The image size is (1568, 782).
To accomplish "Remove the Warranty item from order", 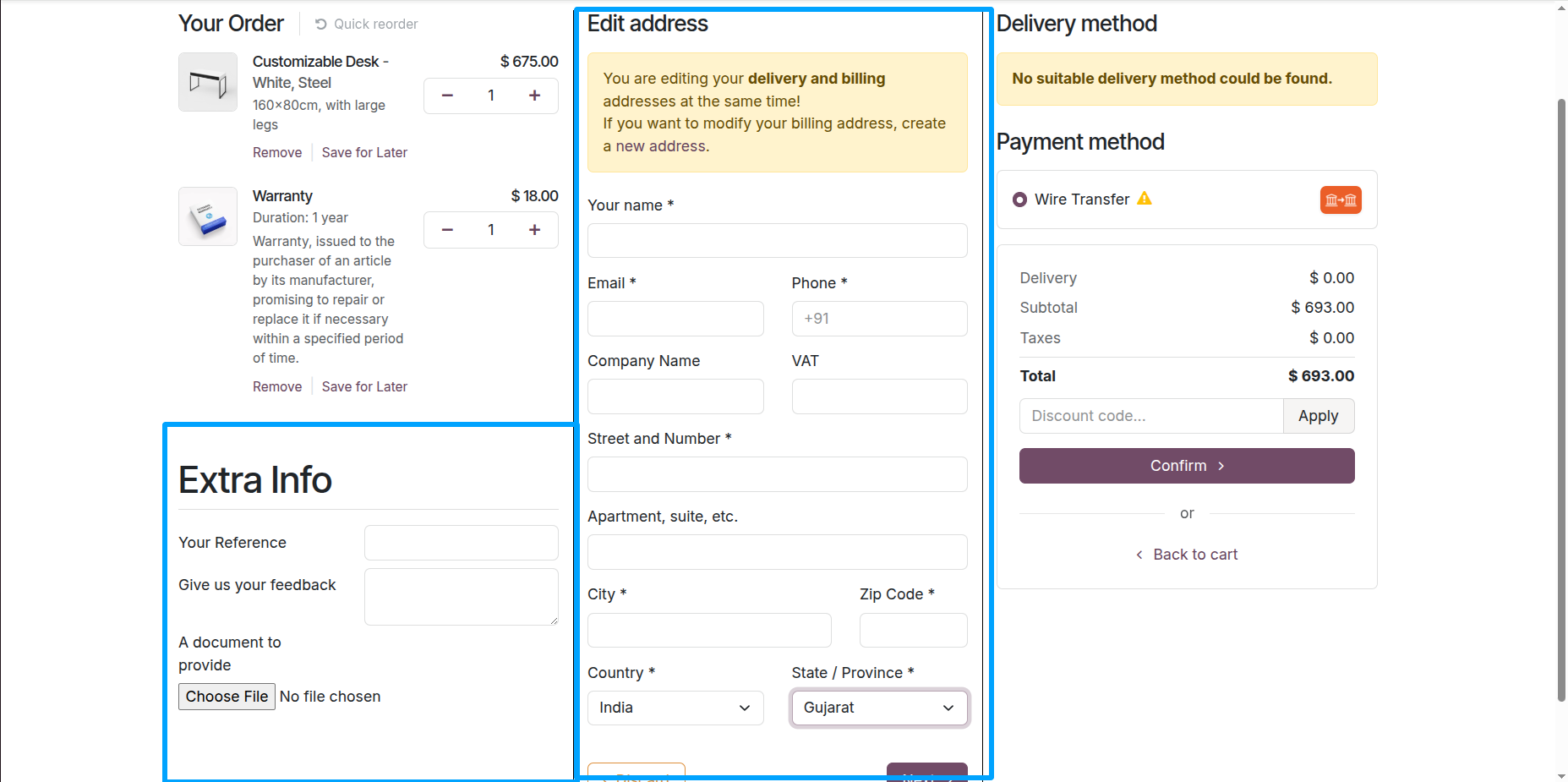I will (x=277, y=386).
